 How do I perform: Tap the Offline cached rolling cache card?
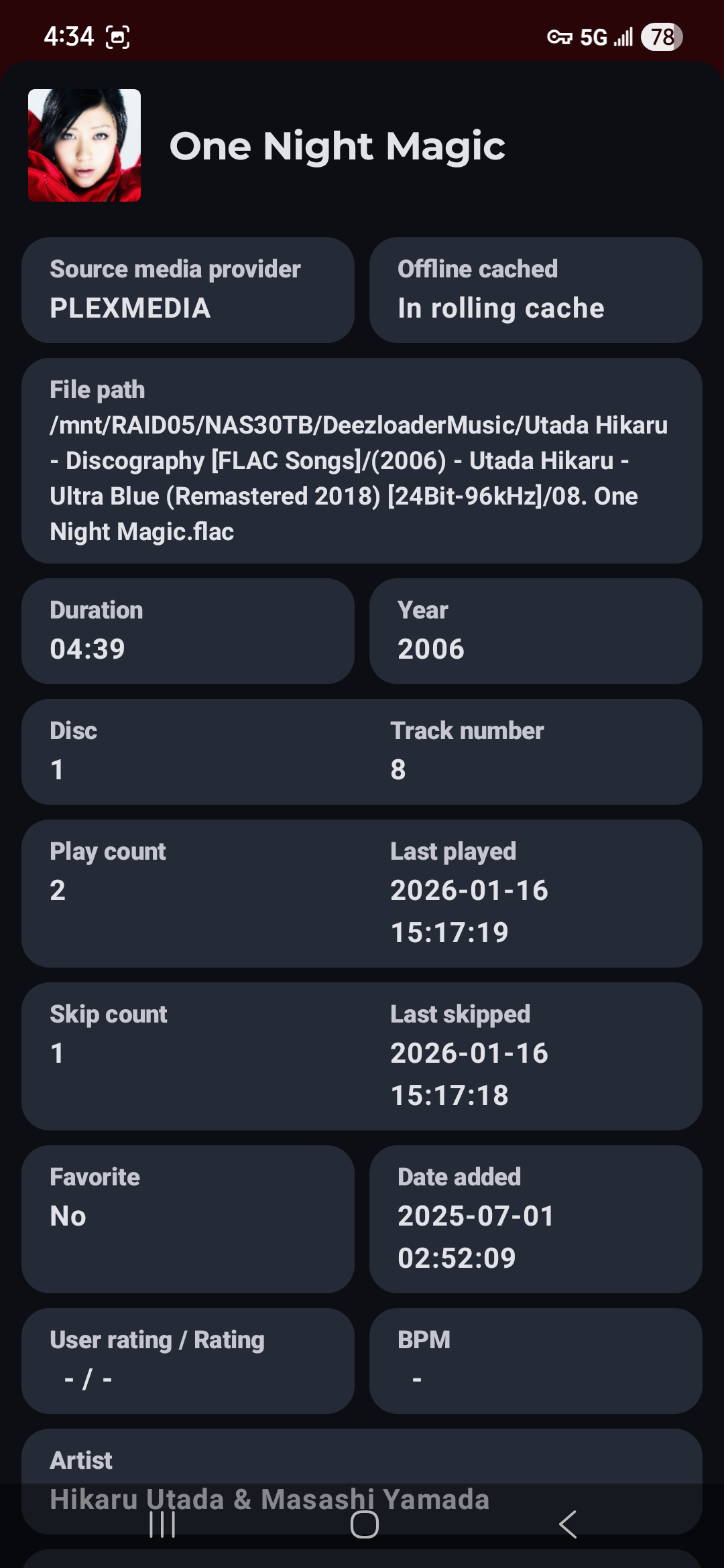[535, 290]
